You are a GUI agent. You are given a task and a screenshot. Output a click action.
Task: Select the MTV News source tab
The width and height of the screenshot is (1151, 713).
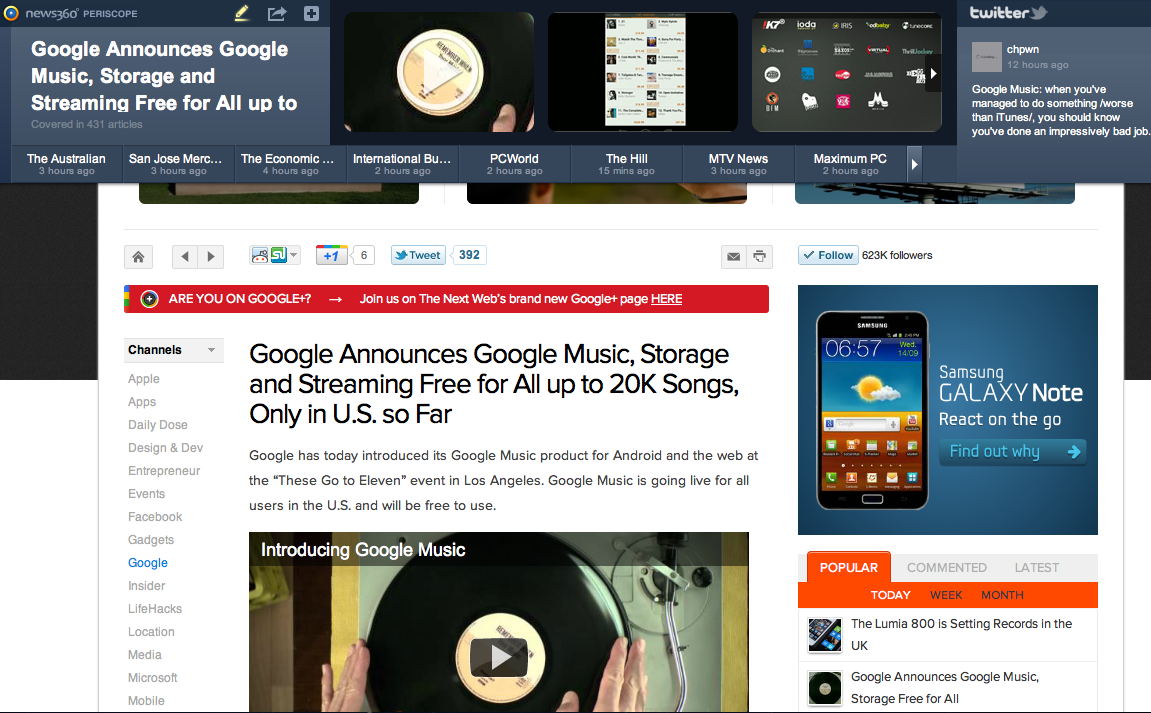pyautogui.click(x=738, y=164)
